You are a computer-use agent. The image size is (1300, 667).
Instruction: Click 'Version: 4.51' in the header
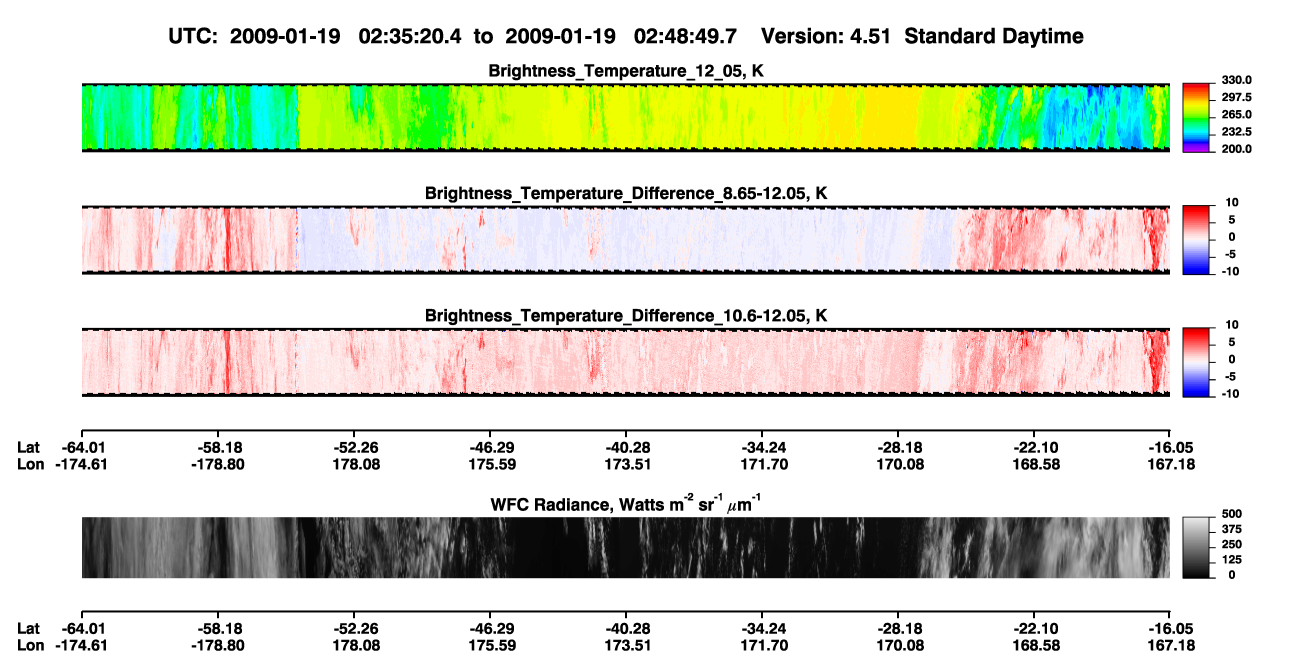click(x=824, y=36)
